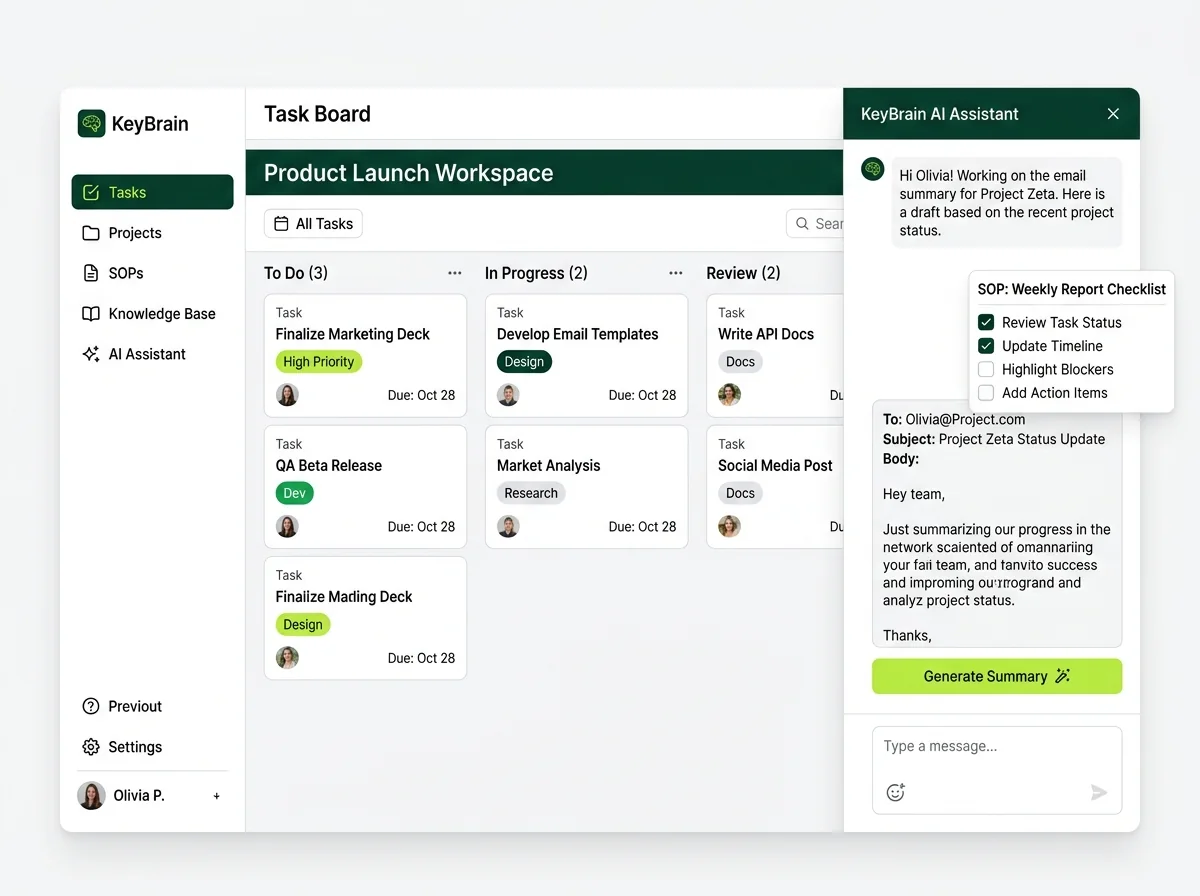Click the assignee avatar on Finalize Marketing Deck
The height and width of the screenshot is (896, 1200).
click(x=287, y=395)
